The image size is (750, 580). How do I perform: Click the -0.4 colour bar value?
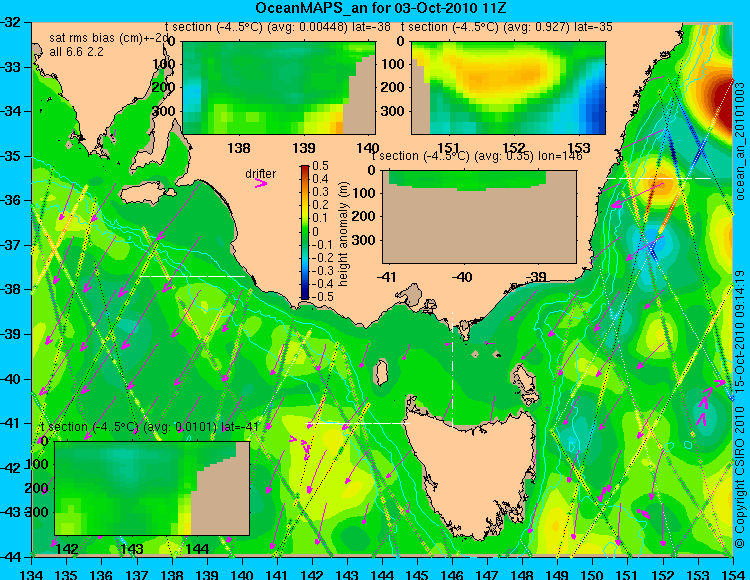pos(322,284)
